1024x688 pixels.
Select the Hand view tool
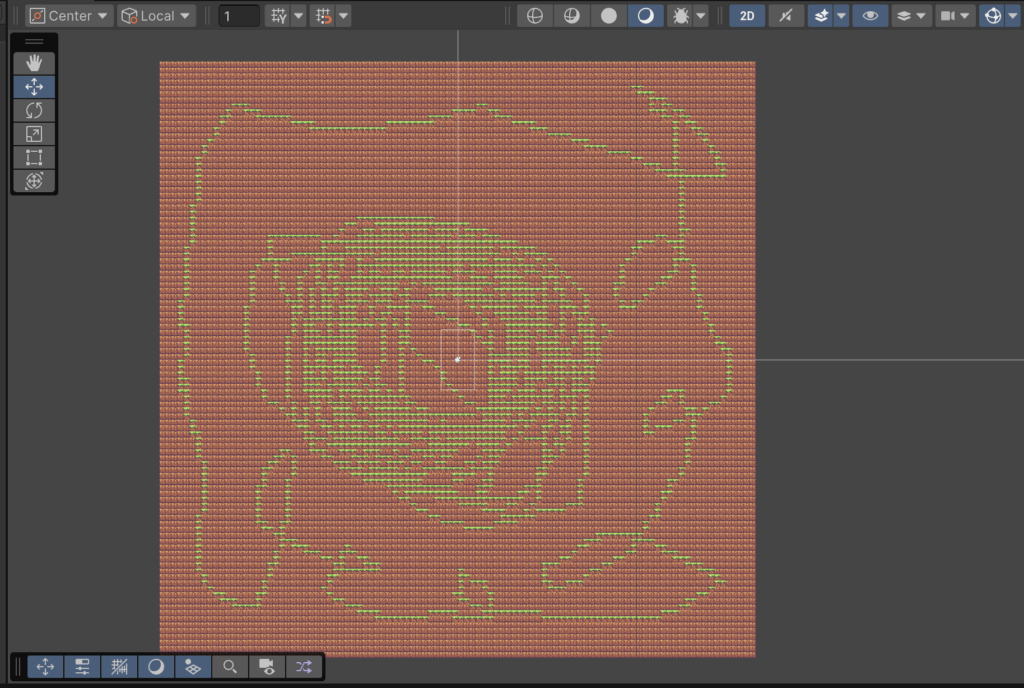pyautogui.click(x=34, y=63)
